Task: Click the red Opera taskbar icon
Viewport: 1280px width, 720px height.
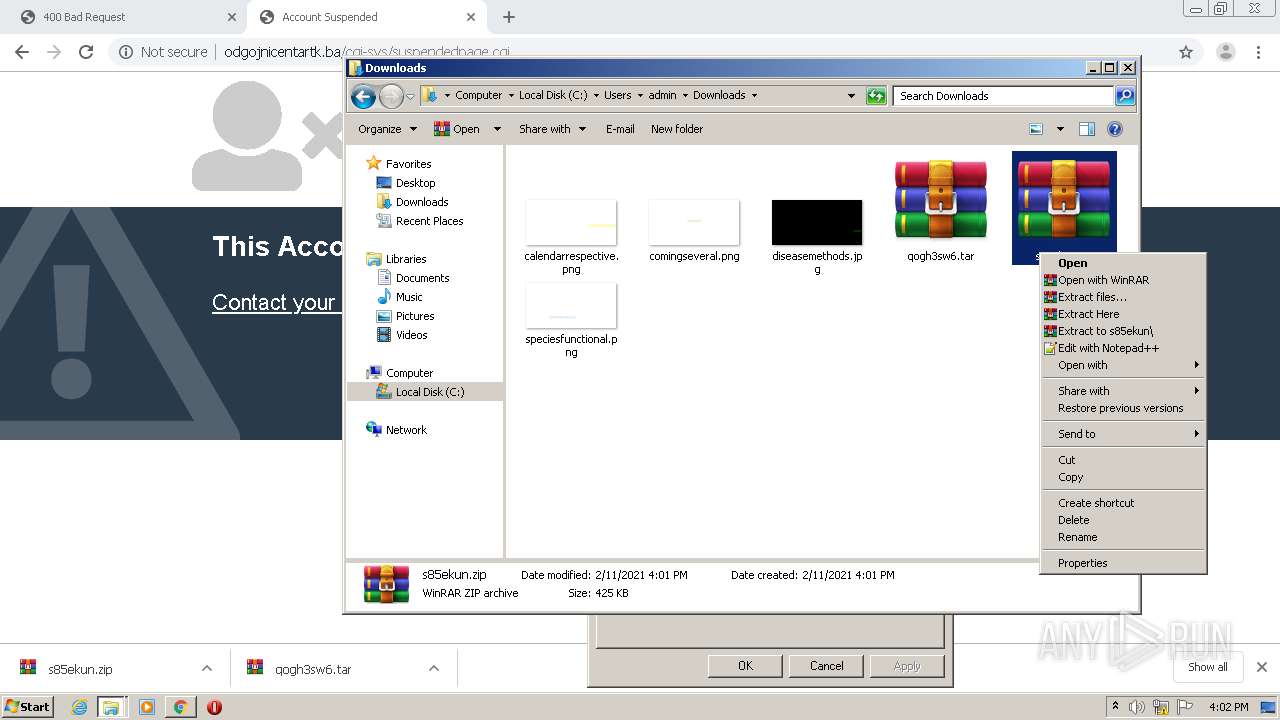Action: pyautogui.click(x=214, y=707)
